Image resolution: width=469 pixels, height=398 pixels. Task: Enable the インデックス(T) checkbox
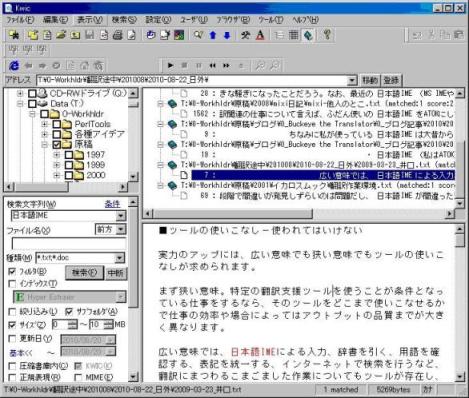click(12, 284)
